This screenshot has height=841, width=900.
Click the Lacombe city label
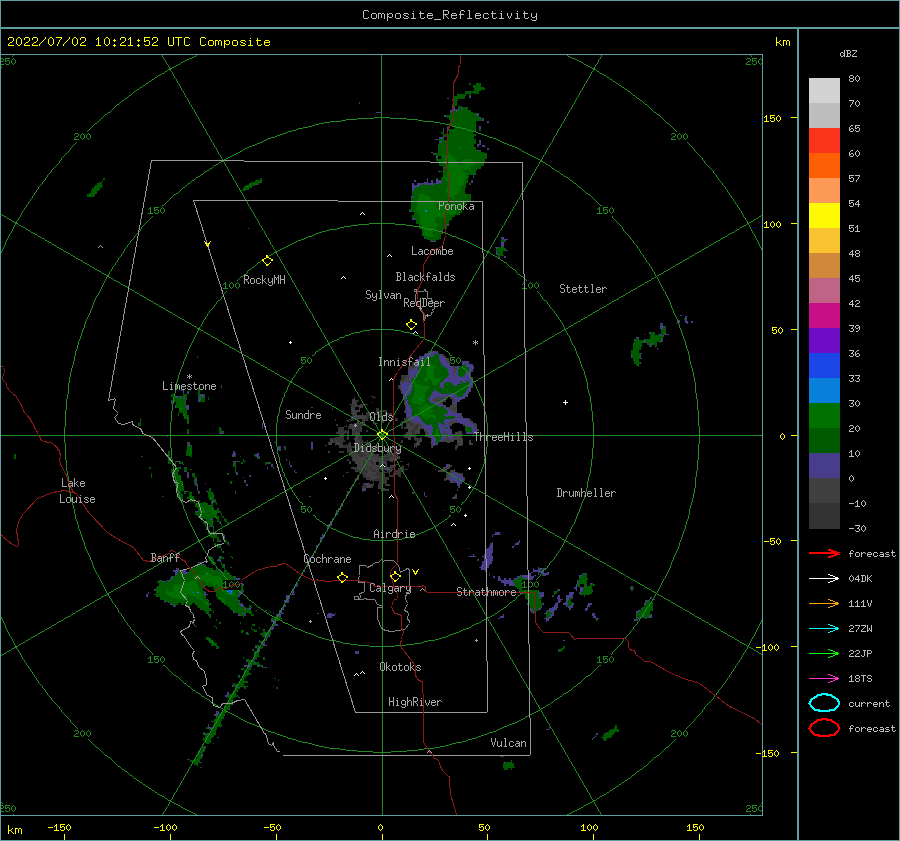432,251
